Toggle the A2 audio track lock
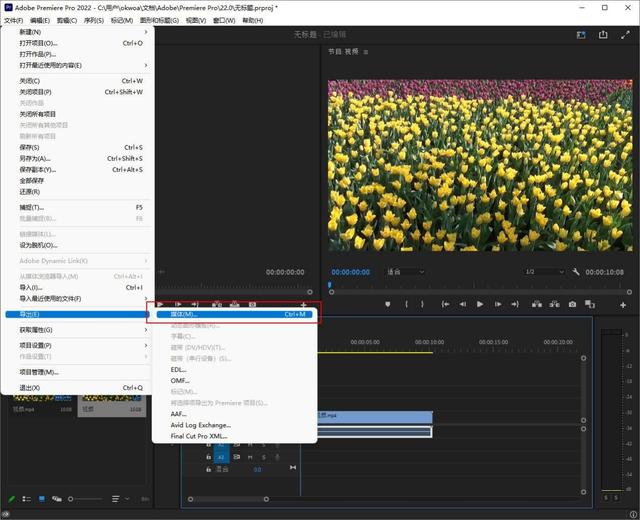The width and height of the screenshot is (640, 520). [x=208, y=456]
